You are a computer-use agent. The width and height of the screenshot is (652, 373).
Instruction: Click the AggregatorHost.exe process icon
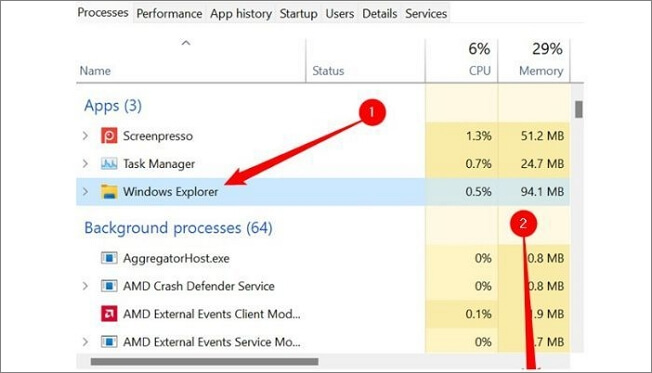pyautogui.click(x=109, y=258)
